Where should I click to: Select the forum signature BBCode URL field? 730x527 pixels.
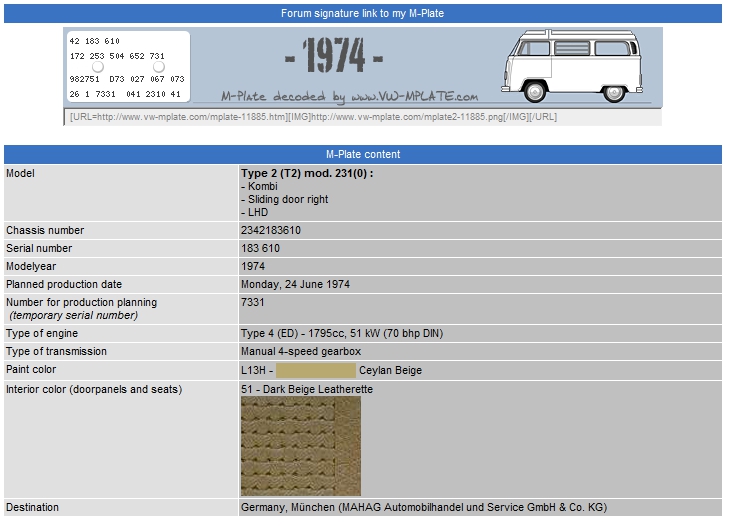362,117
